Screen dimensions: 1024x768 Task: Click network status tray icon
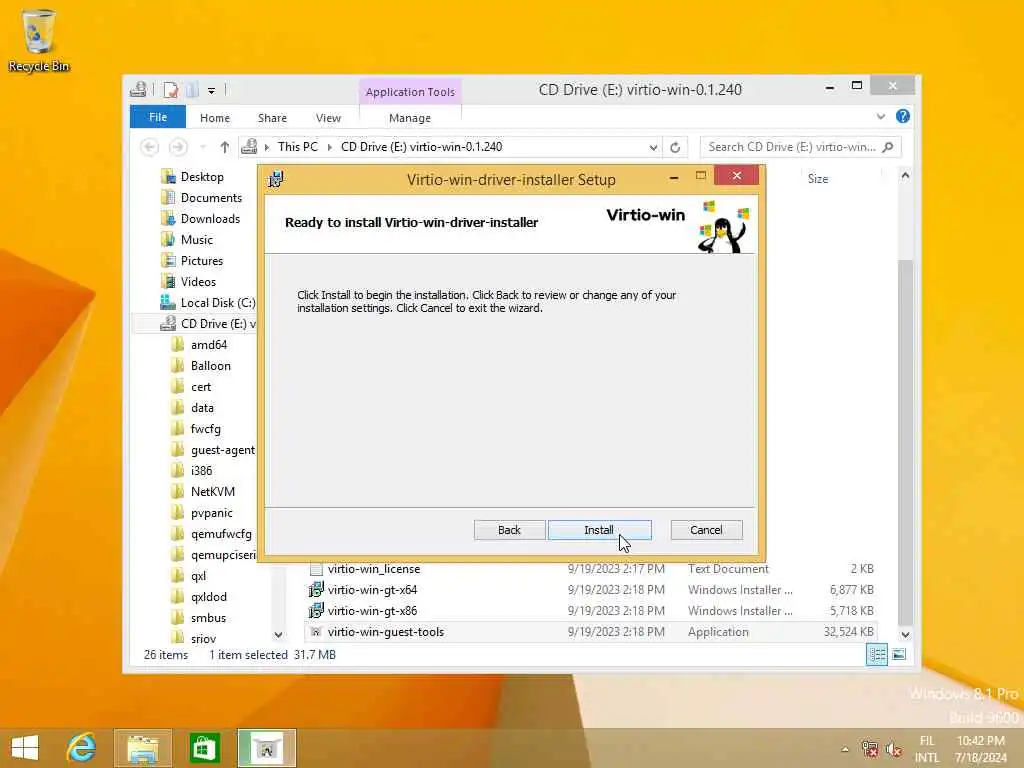pyautogui.click(x=870, y=749)
